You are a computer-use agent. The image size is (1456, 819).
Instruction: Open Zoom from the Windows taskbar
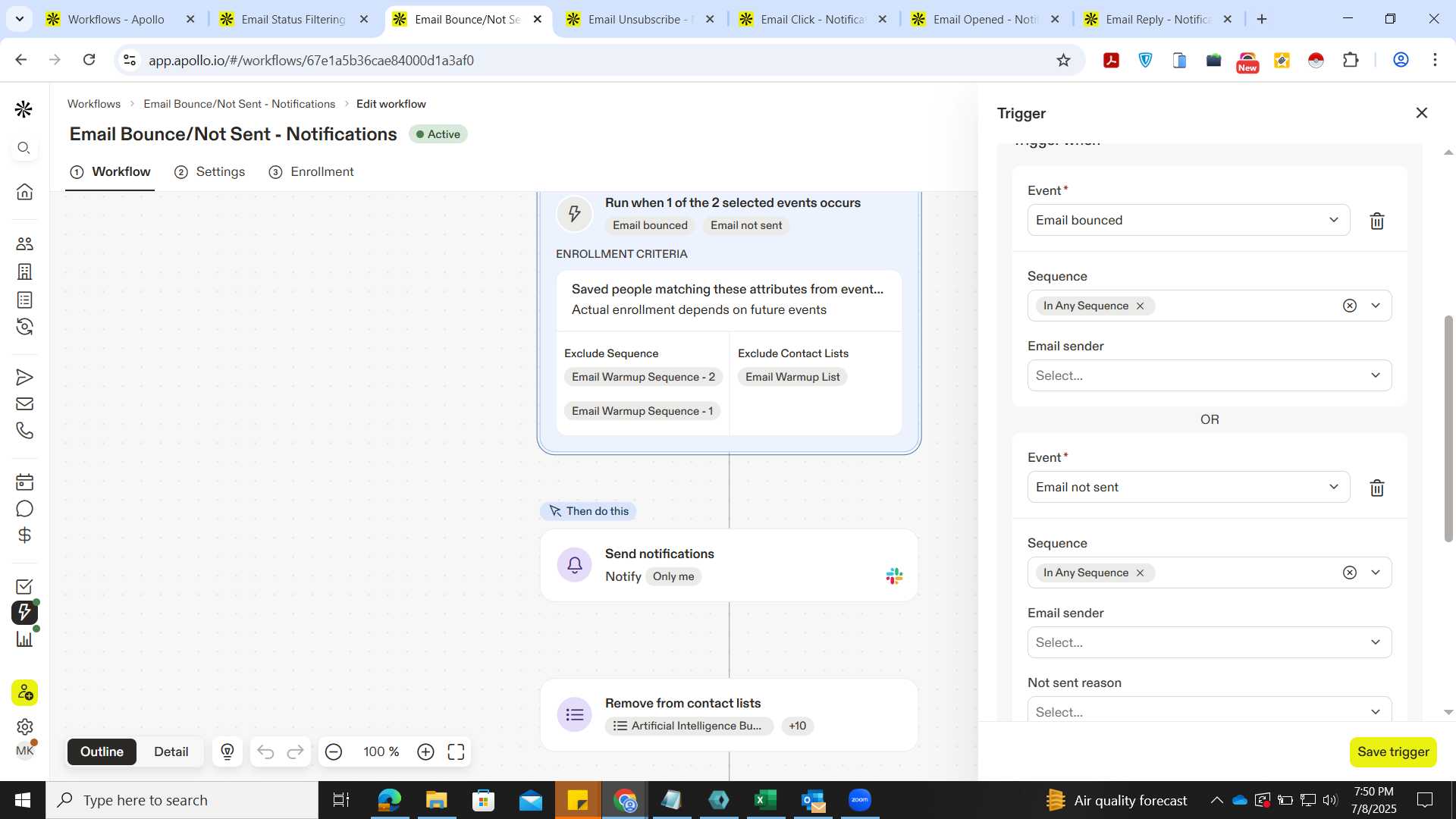tap(859, 800)
